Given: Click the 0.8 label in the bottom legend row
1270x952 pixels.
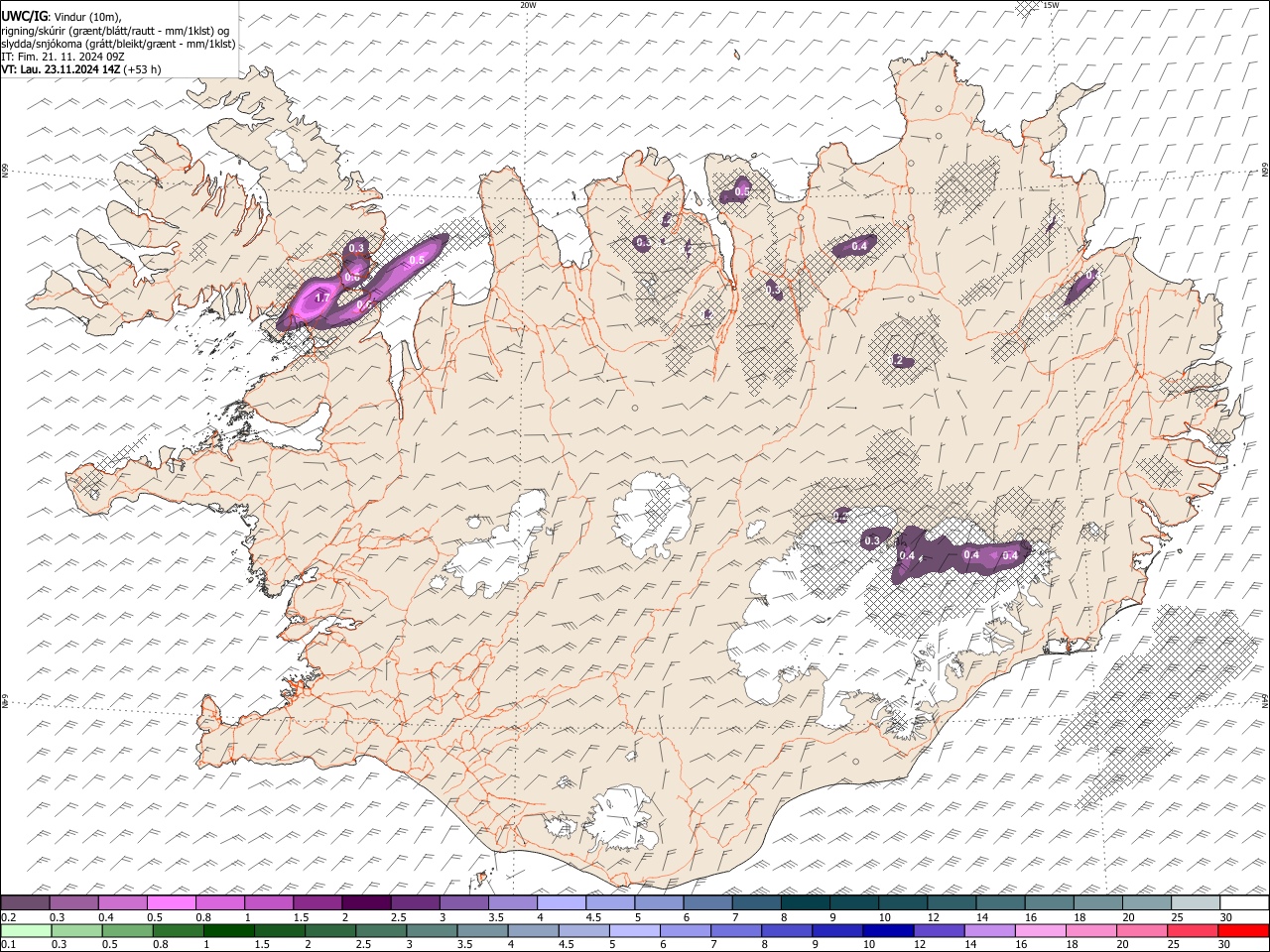Looking at the screenshot, I should coord(160,944).
